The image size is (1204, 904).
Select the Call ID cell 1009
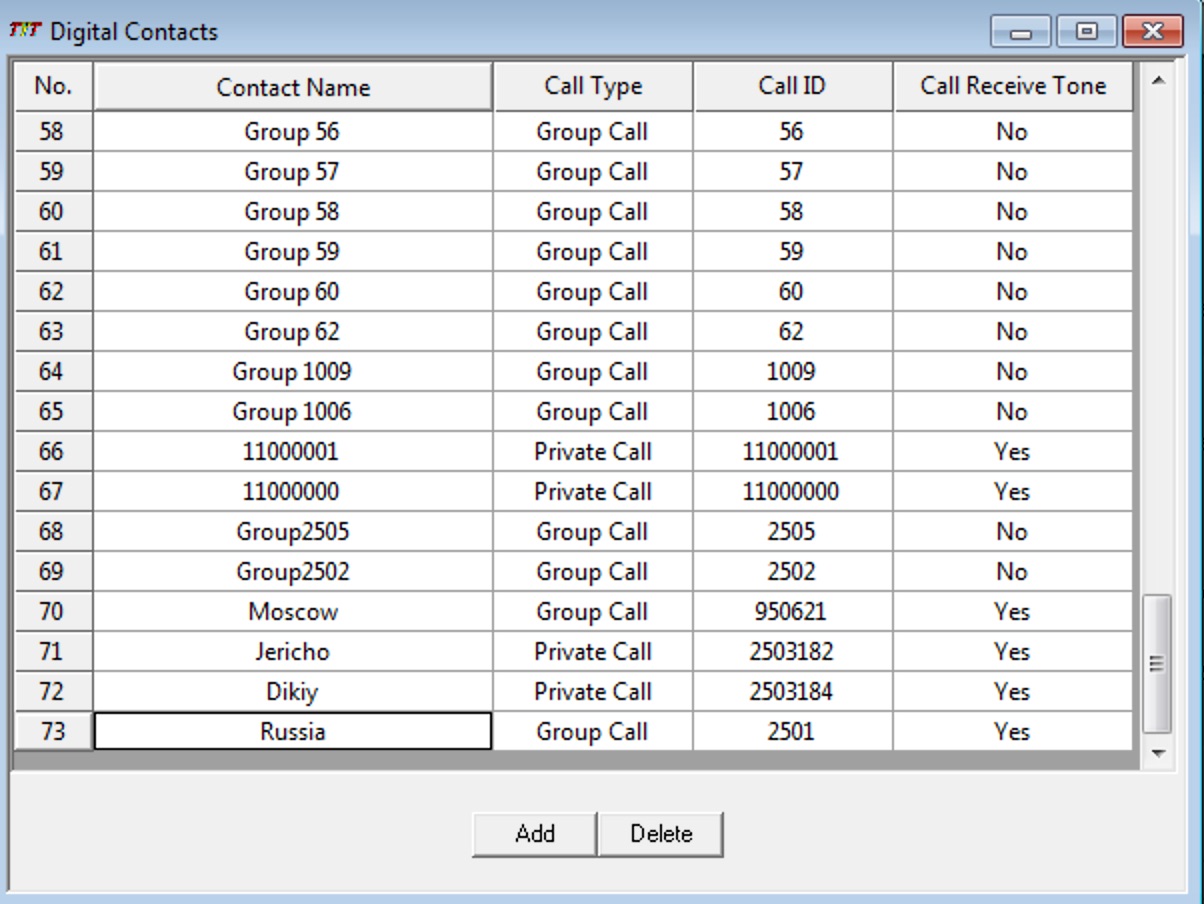[793, 371]
